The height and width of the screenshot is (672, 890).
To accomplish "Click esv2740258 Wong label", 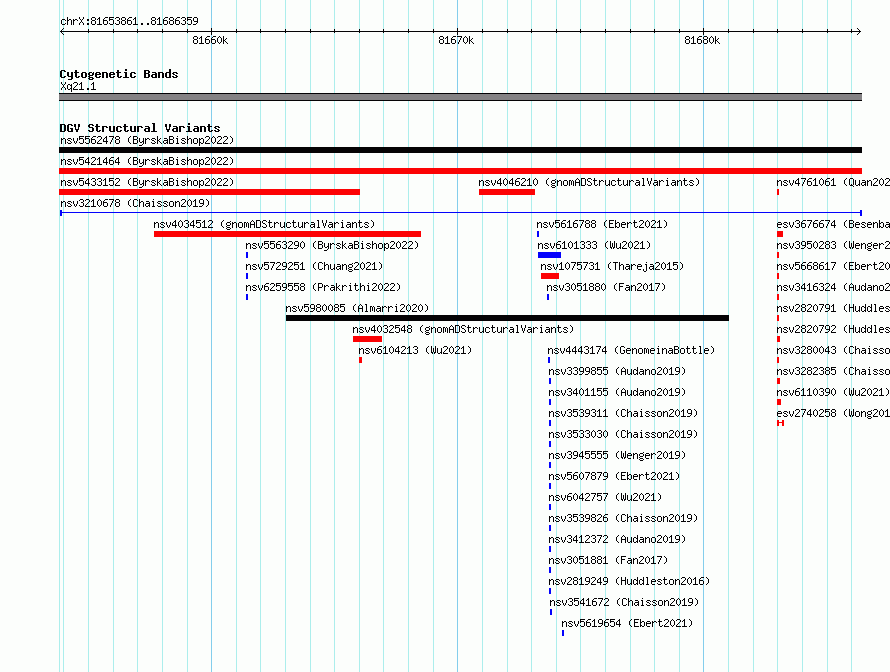I will 833,413.
